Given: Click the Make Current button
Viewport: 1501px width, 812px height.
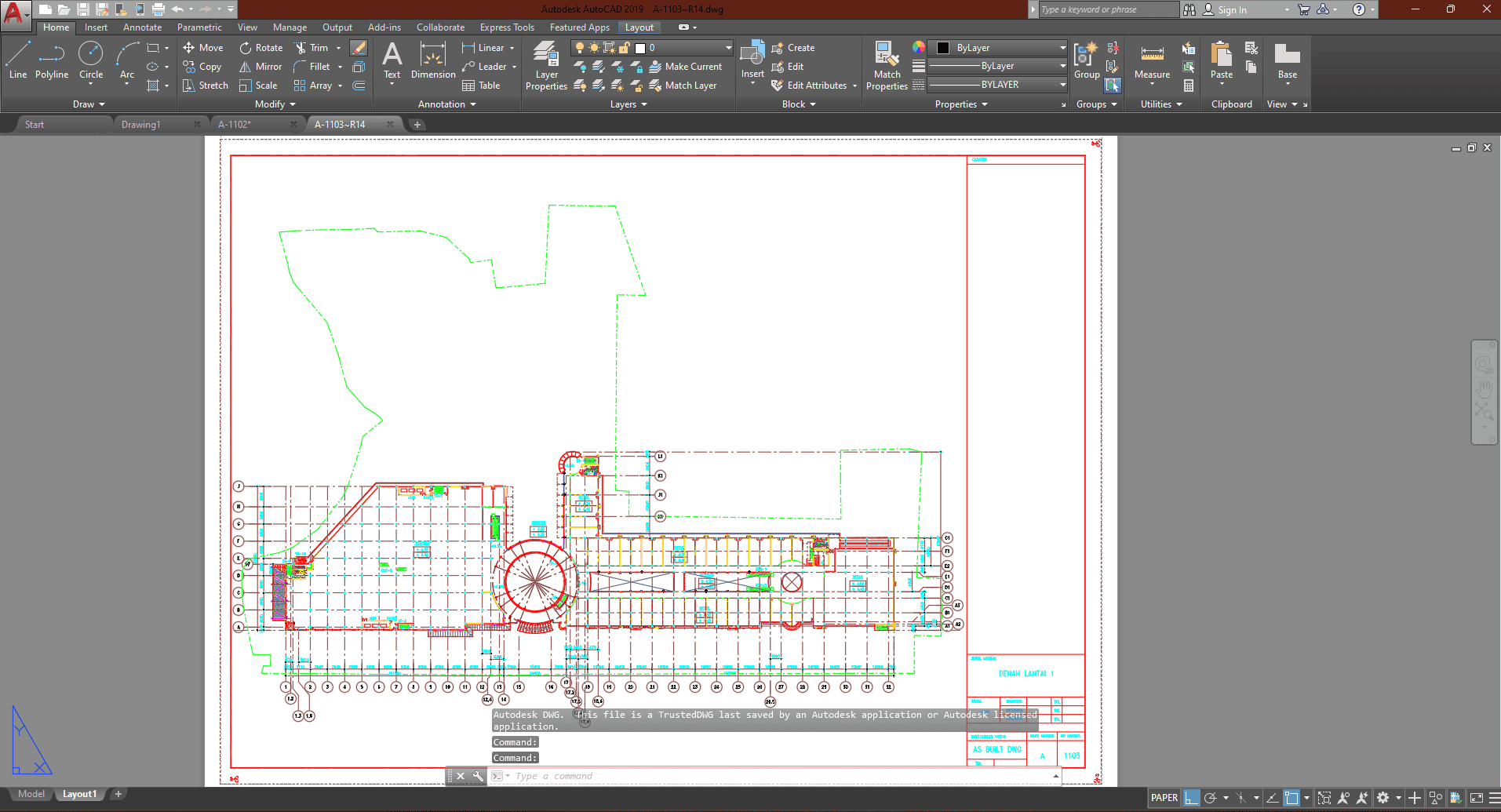Looking at the screenshot, I should [x=686, y=67].
